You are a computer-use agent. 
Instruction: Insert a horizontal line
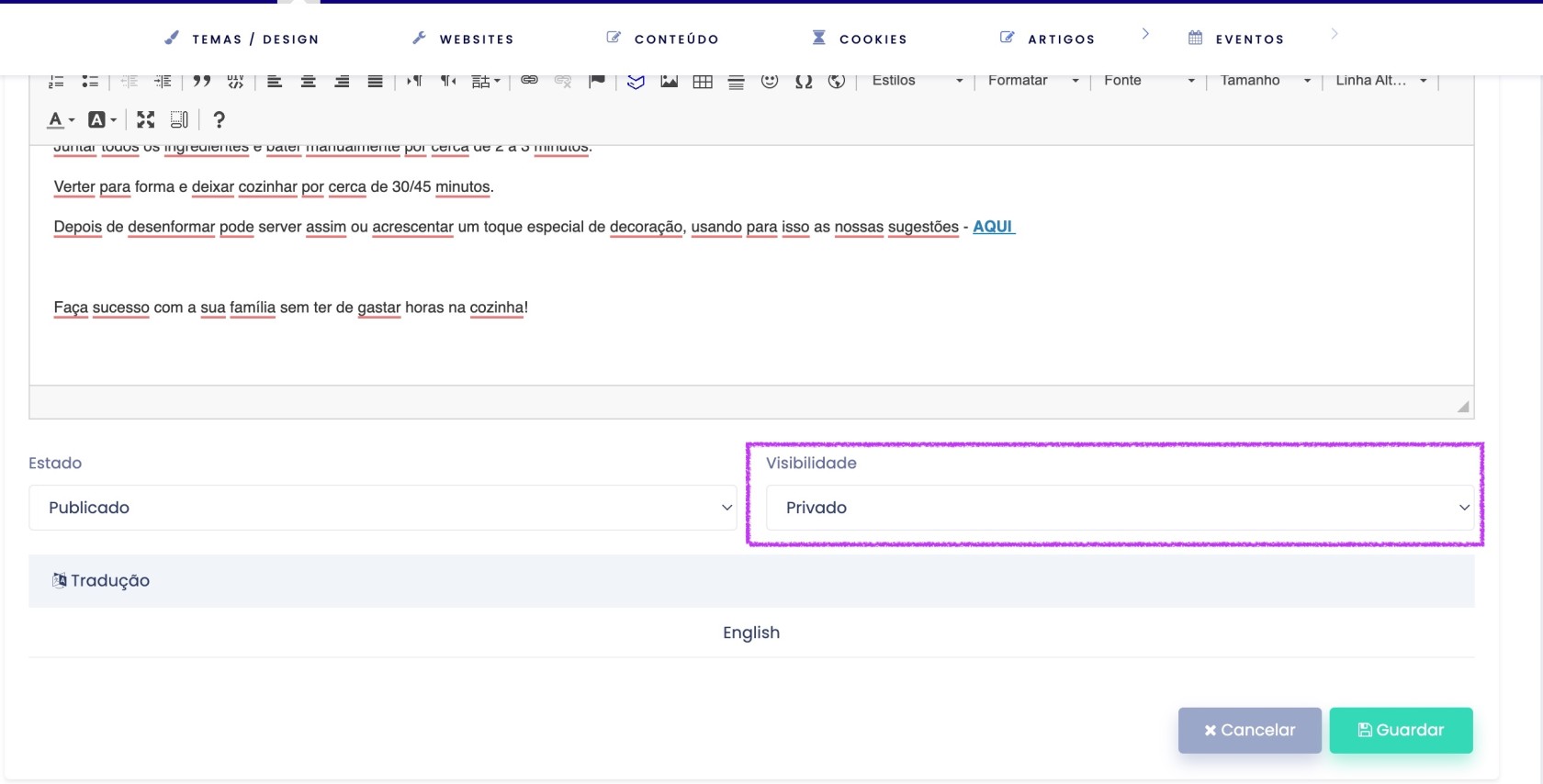[736, 81]
